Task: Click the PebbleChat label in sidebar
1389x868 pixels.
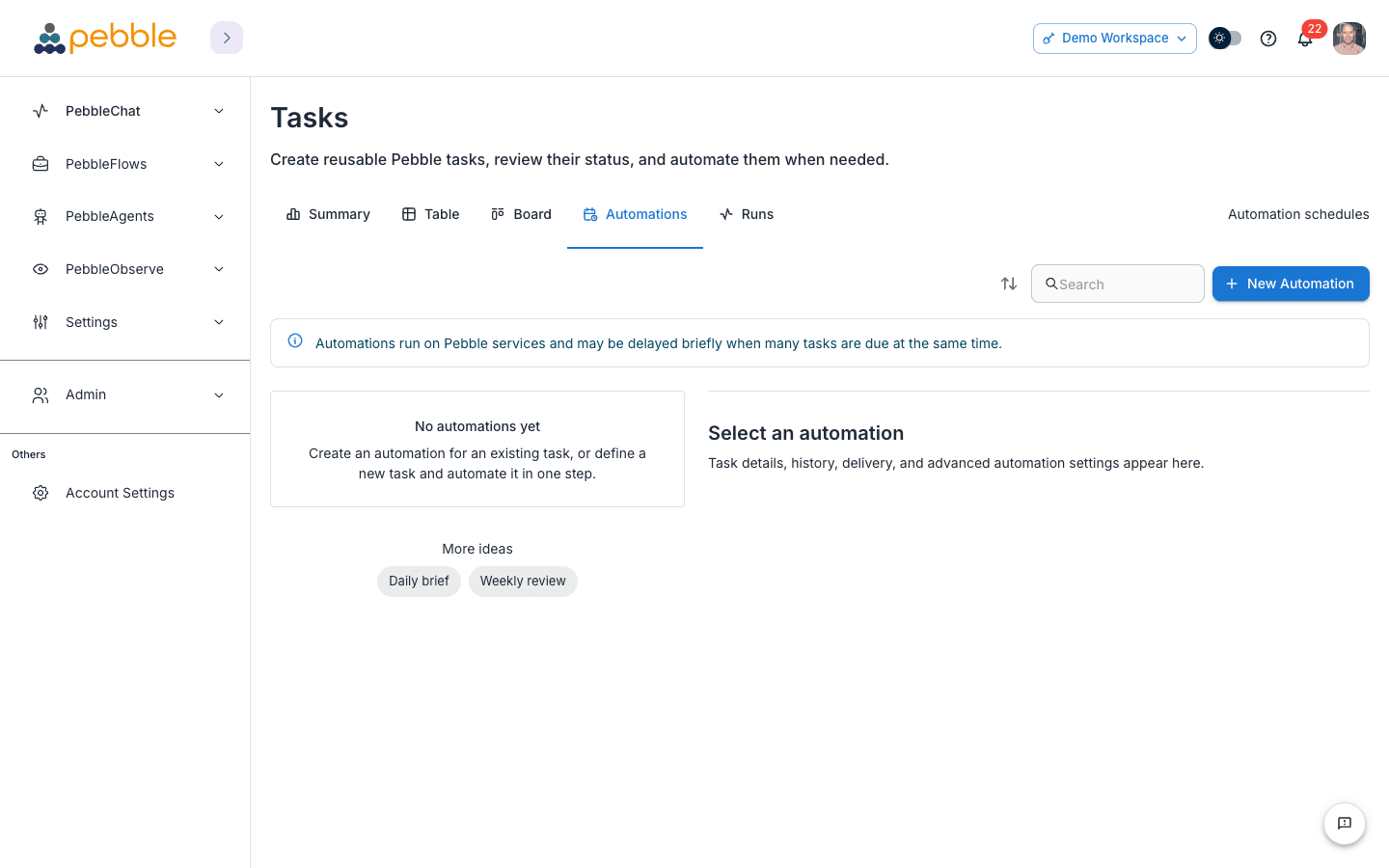Action: (x=103, y=111)
